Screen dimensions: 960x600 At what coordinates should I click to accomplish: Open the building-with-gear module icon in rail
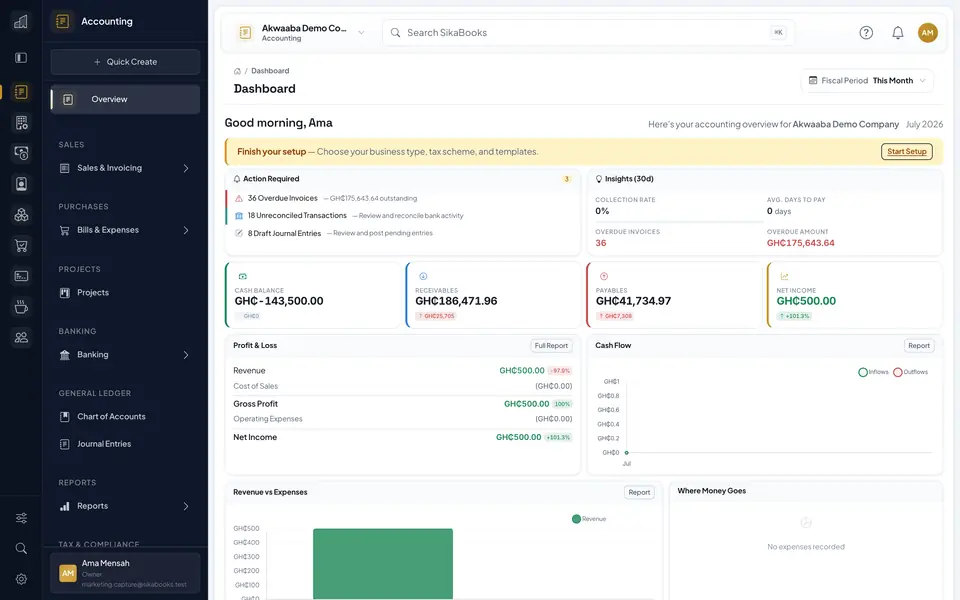click(21, 122)
